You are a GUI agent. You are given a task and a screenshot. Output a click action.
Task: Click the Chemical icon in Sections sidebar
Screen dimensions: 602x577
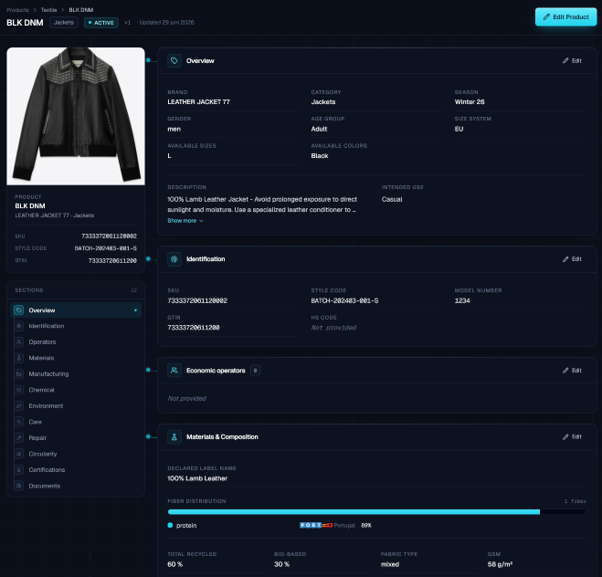tap(19, 390)
